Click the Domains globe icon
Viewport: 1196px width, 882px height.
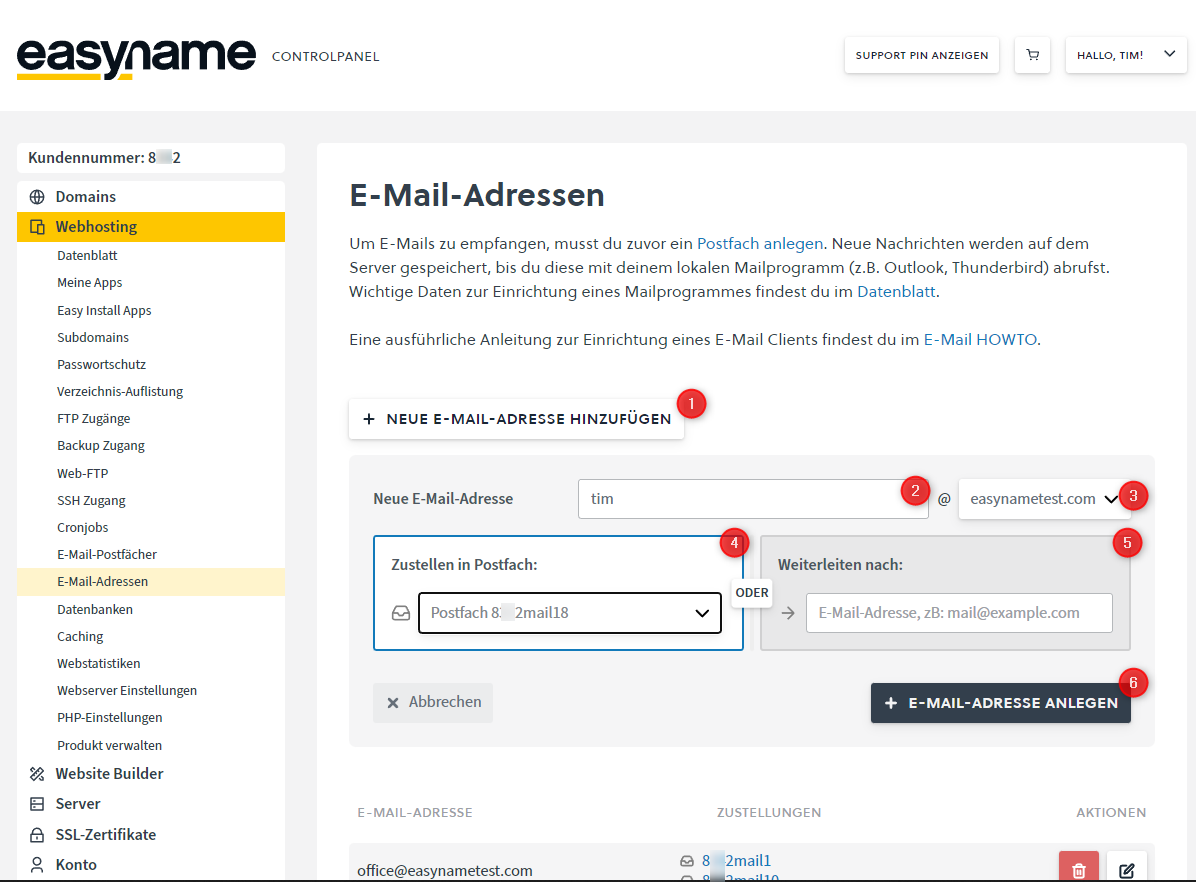pyautogui.click(x=37, y=197)
